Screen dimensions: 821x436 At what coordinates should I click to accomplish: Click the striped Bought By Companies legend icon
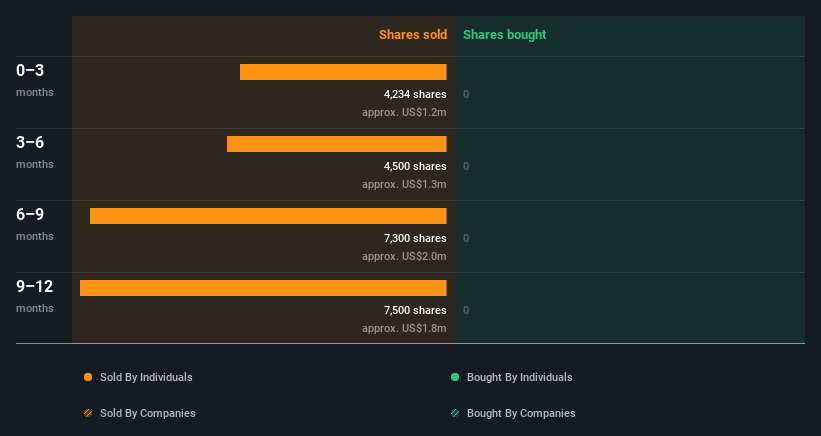coord(455,413)
